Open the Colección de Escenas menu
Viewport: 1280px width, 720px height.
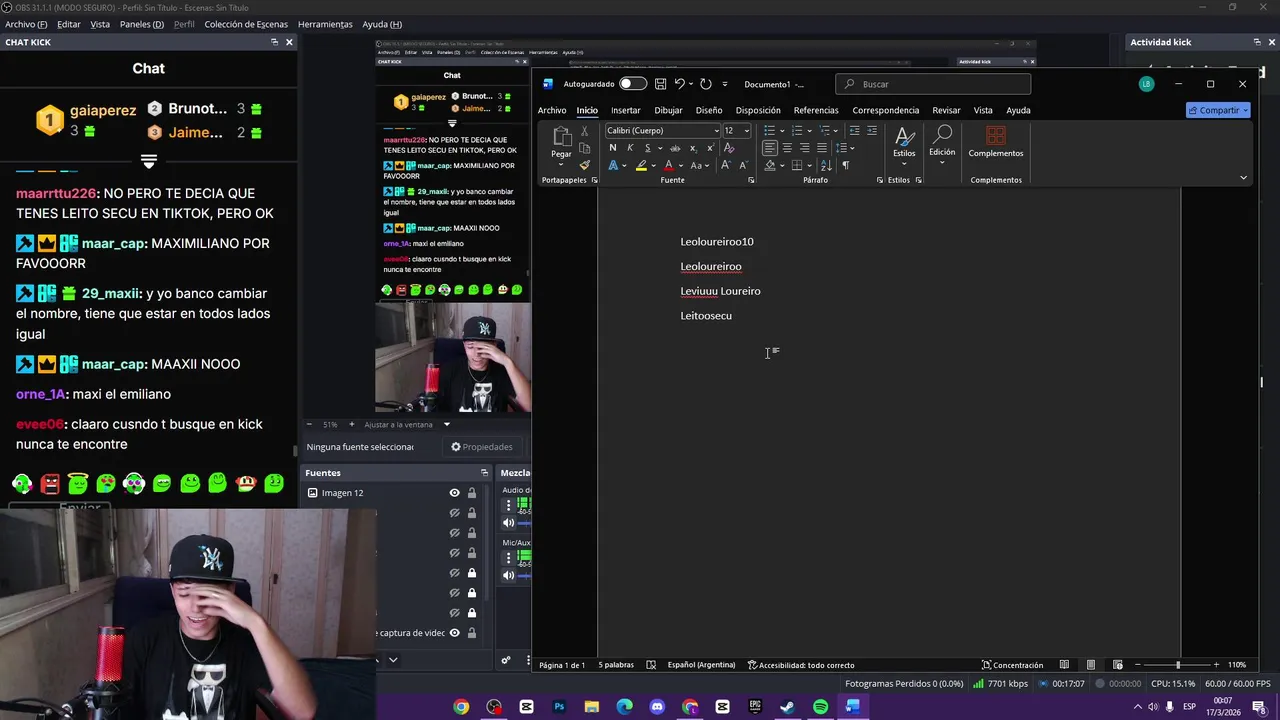tap(246, 24)
